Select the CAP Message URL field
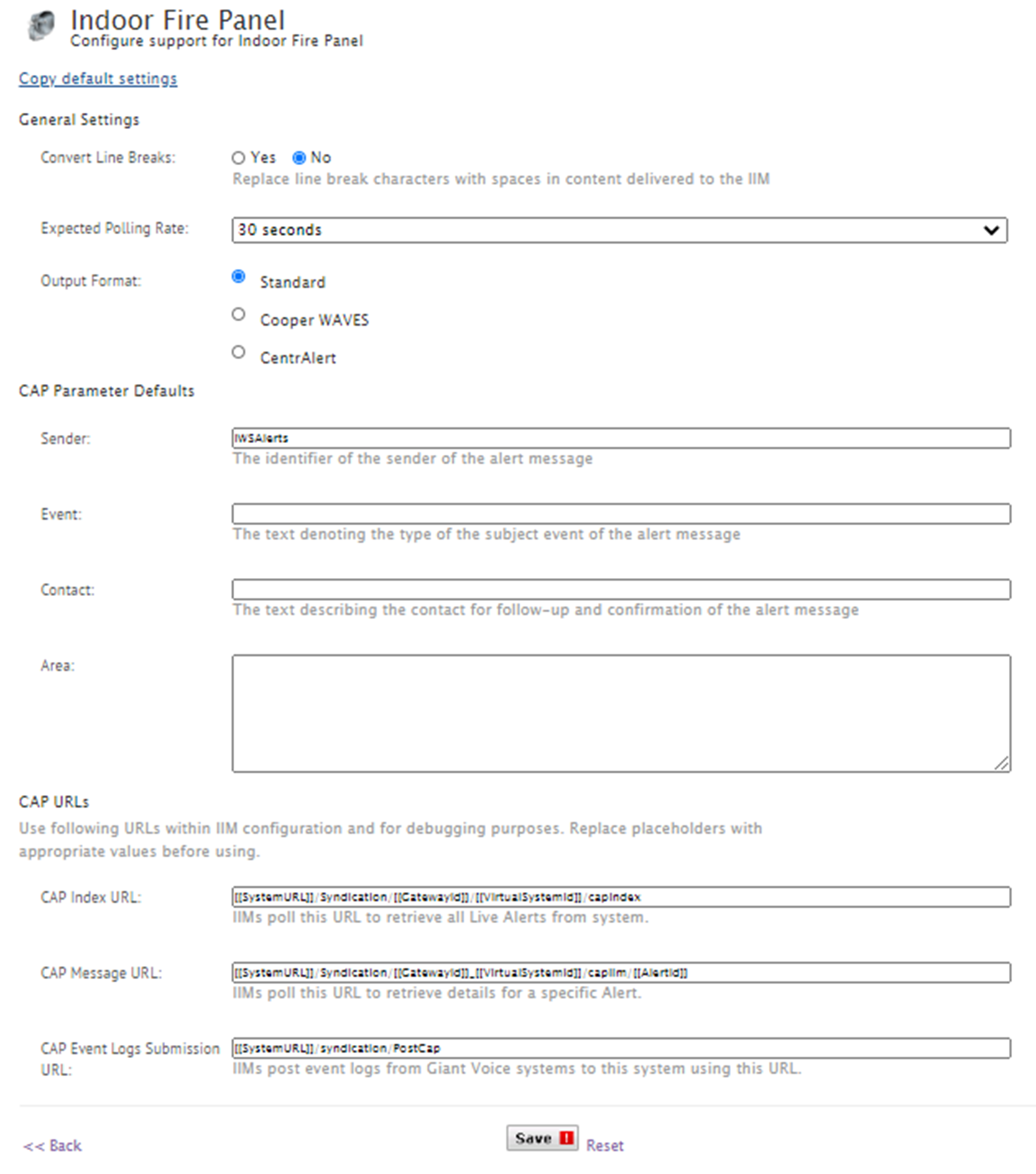1036x1174 pixels. tap(622, 973)
